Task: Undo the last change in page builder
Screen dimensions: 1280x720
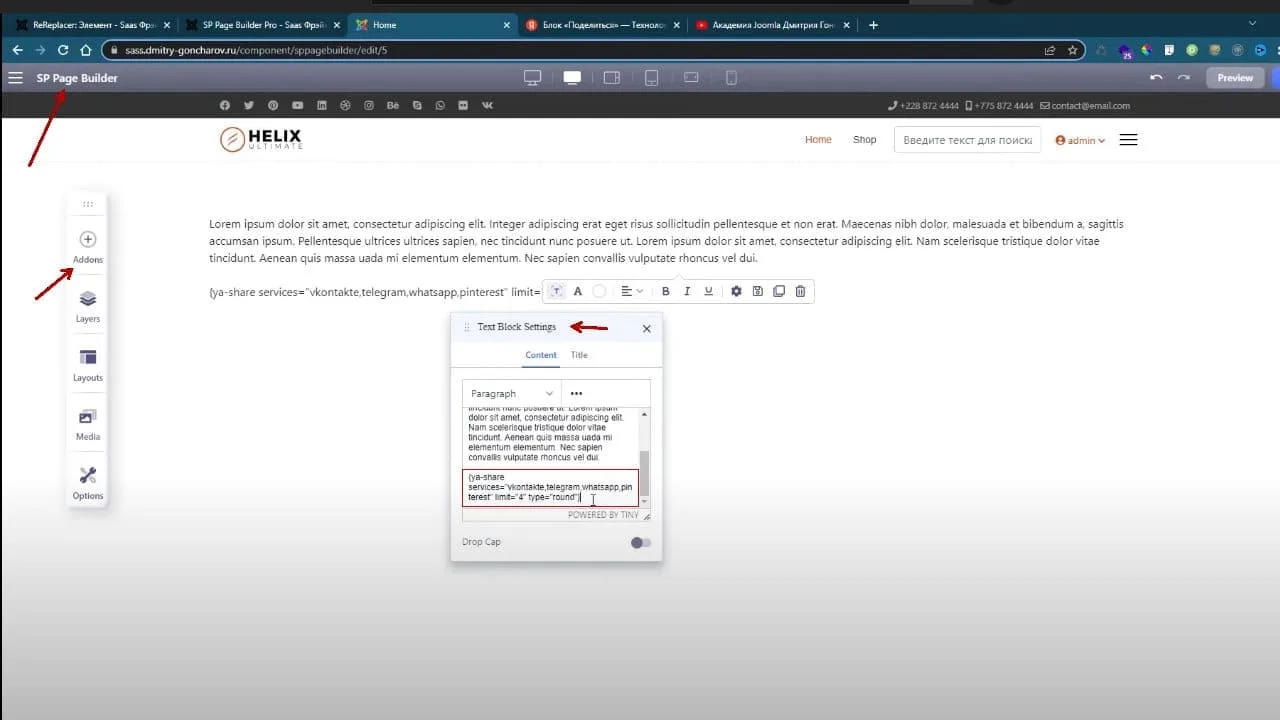Action: (x=1157, y=78)
